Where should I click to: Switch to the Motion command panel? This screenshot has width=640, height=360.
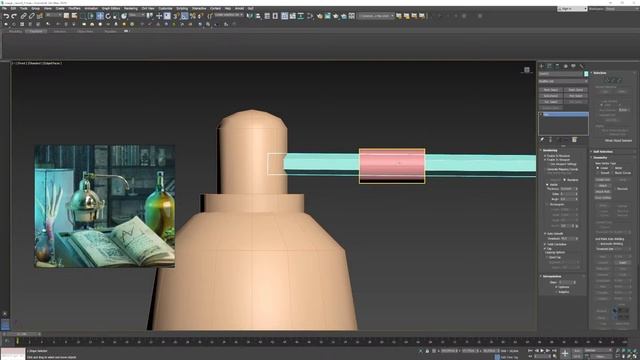(x=566, y=66)
